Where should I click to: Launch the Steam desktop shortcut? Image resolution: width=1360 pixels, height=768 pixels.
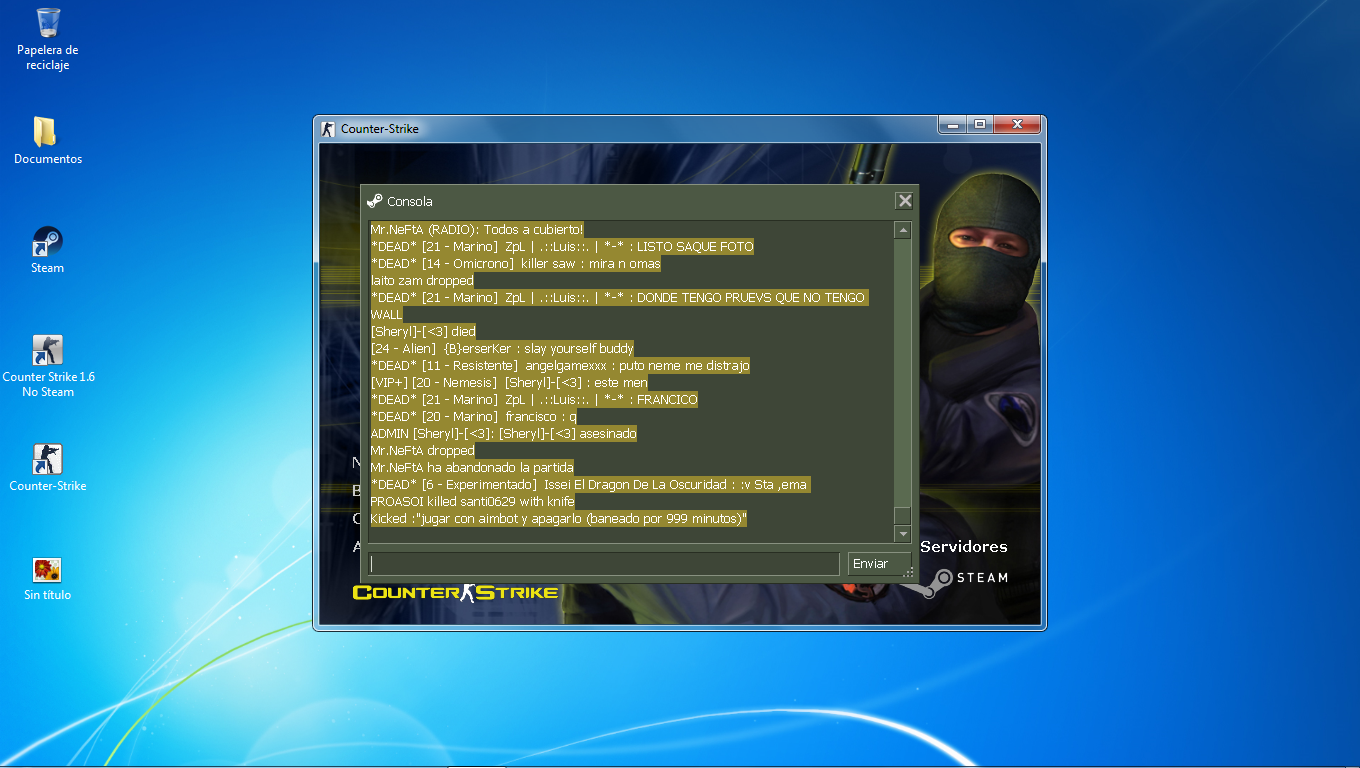(47, 250)
